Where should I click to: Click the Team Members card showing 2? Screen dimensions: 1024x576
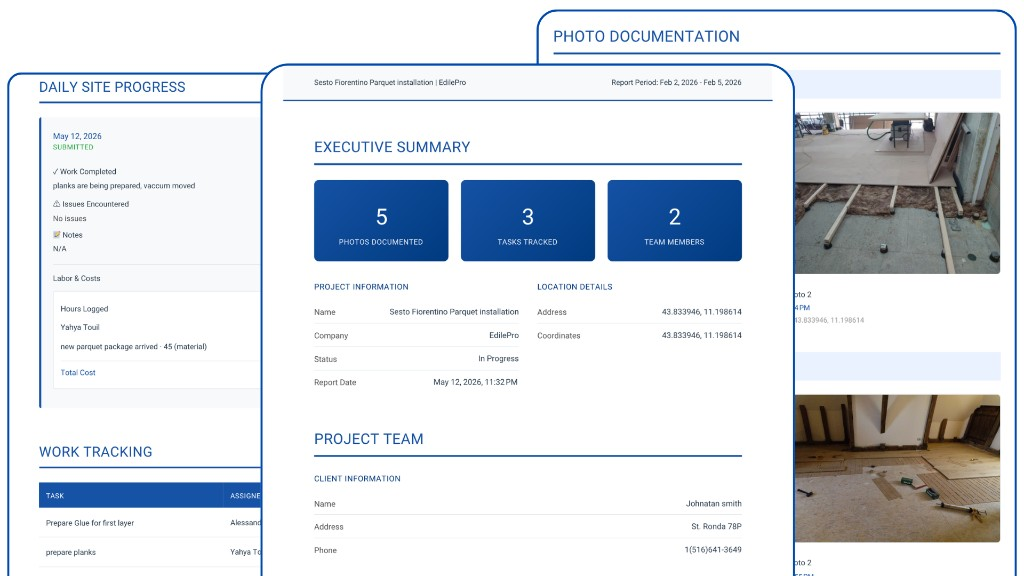coord(675,221)
